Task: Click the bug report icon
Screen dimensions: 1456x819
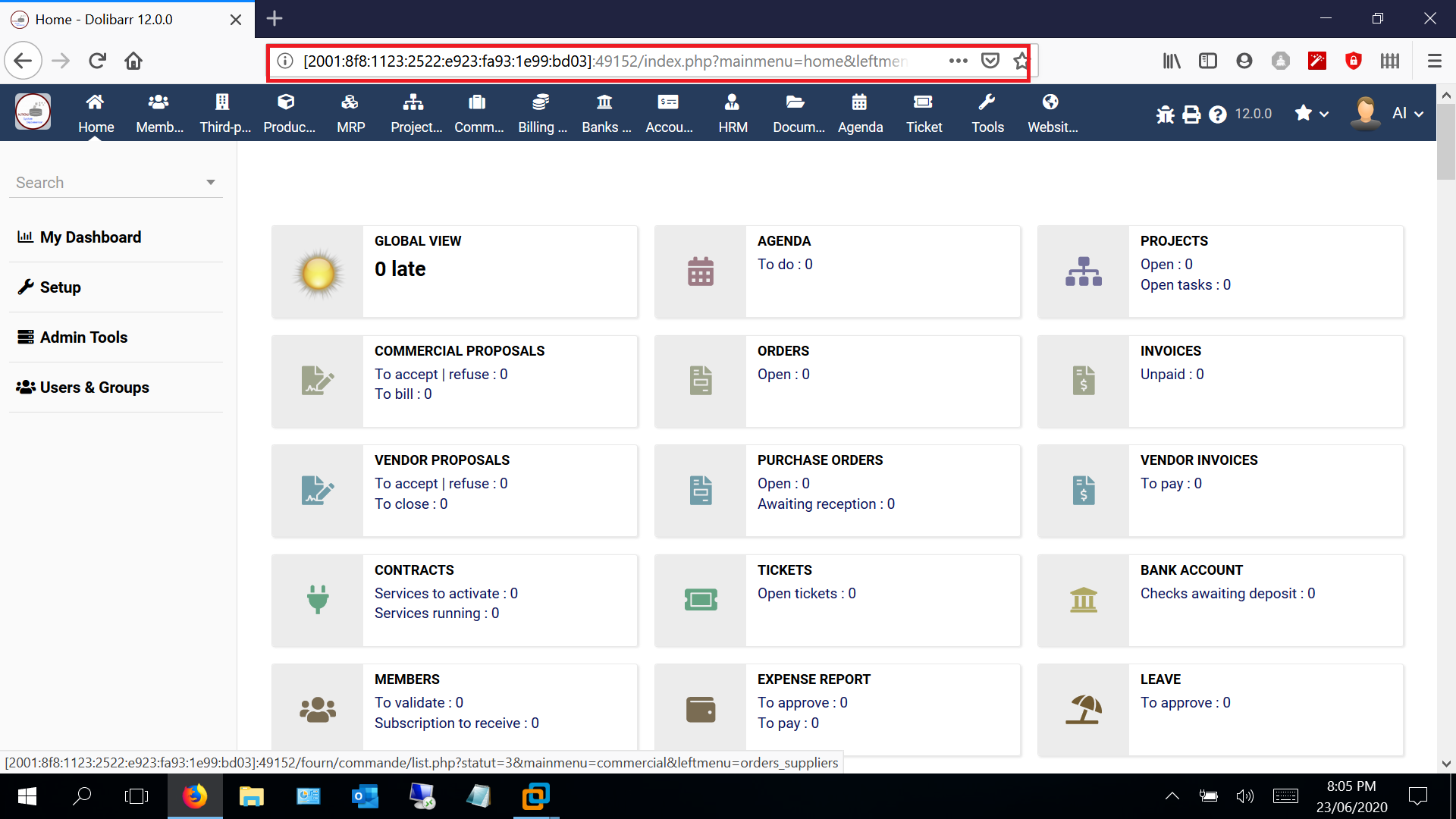Action: pos(1166,115)
